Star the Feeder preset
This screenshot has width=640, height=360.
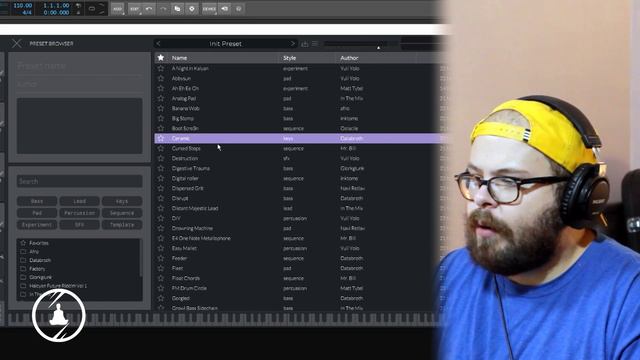point(161,258)
